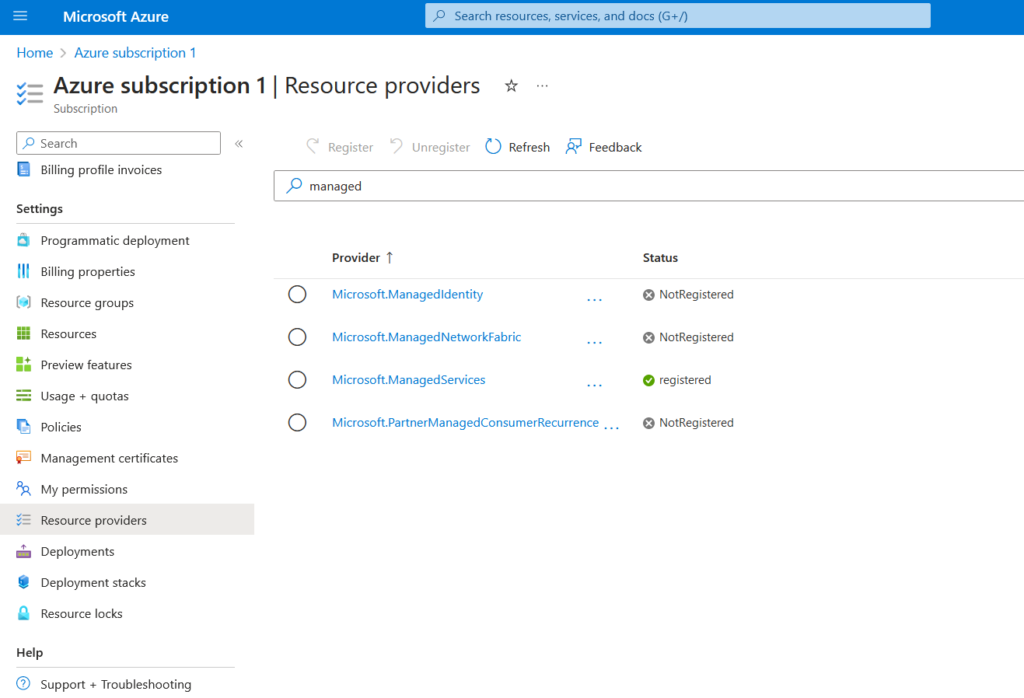This screenshot has height=698, width=1024.
Task: Focus the global Azure search box
Action: pyautogui.click(x=677, y=16)
